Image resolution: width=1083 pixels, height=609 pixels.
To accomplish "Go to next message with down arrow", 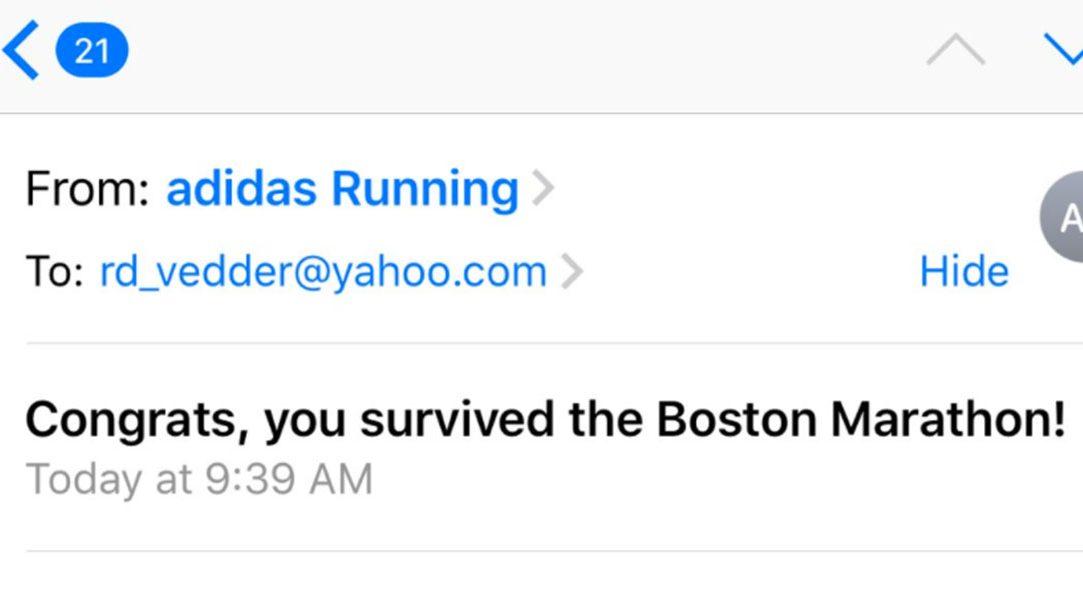I will (x=1064, y=48).
